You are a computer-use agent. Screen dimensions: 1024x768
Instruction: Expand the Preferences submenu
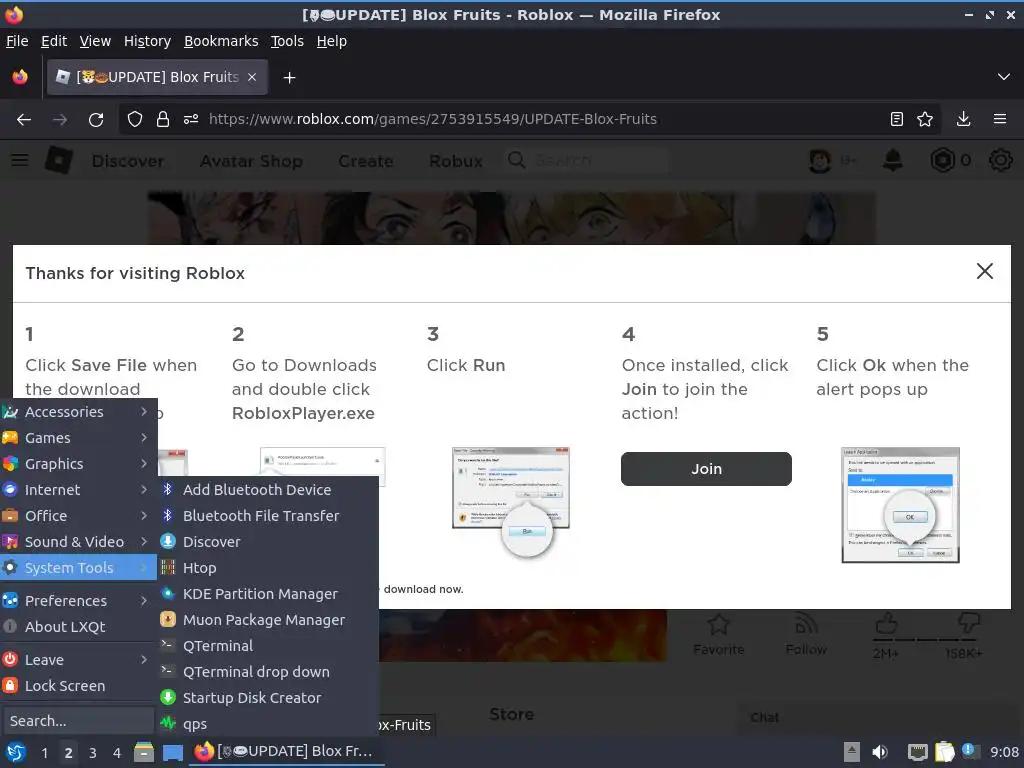(78, 601)
